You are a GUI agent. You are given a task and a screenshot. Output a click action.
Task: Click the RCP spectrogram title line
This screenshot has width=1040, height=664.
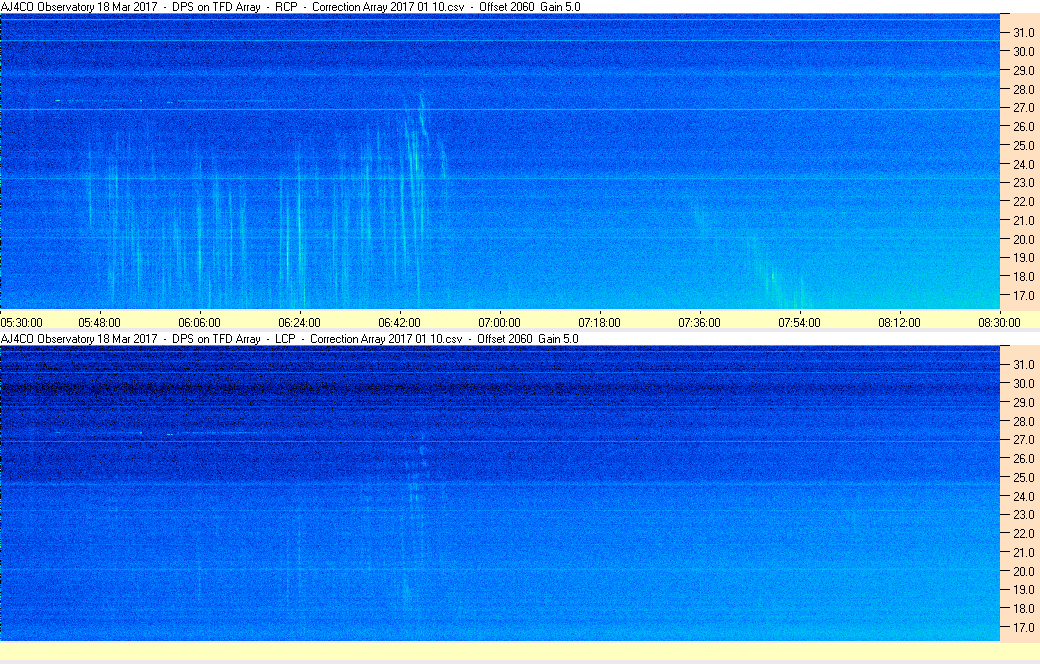pos(291,7)
